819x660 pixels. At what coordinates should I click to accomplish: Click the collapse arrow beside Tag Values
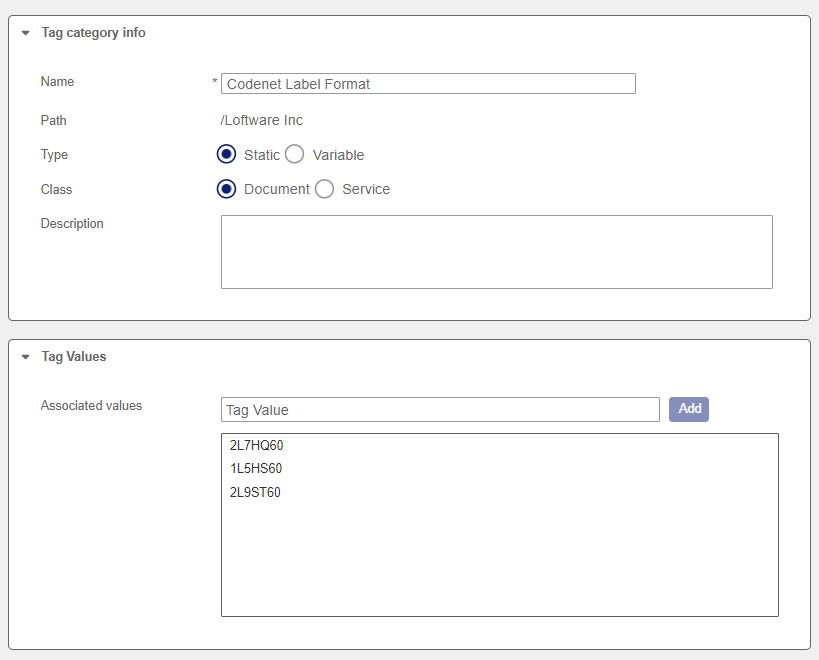(25, 357)
